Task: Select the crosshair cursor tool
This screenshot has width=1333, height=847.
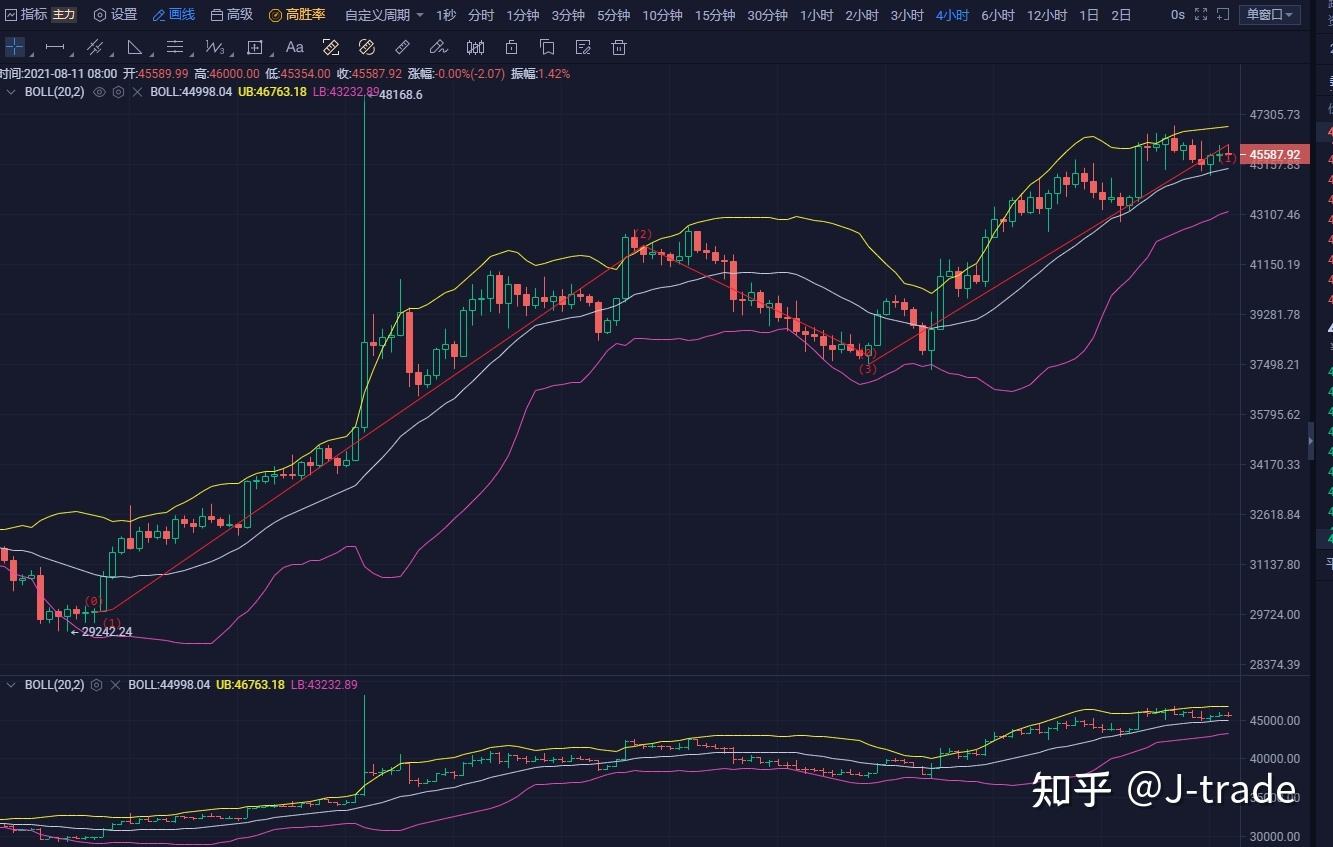Action: 14,47
